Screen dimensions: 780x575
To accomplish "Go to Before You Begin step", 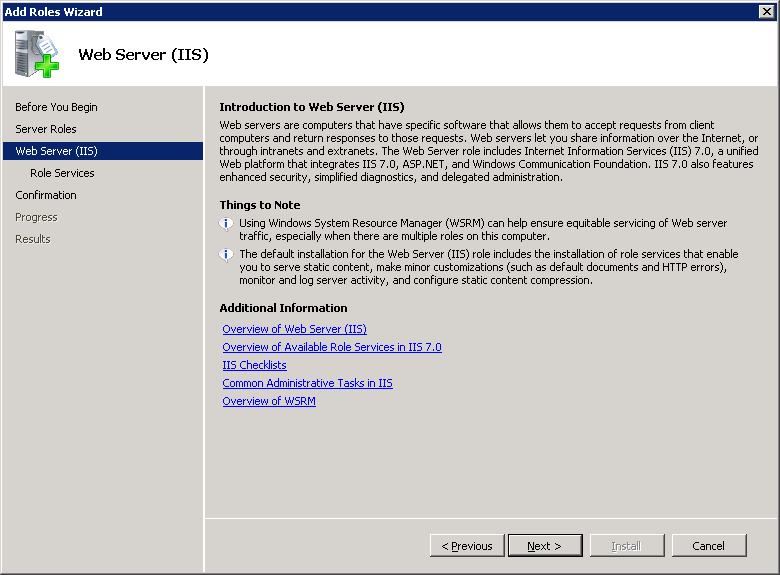I will click(x=56, y=107).
